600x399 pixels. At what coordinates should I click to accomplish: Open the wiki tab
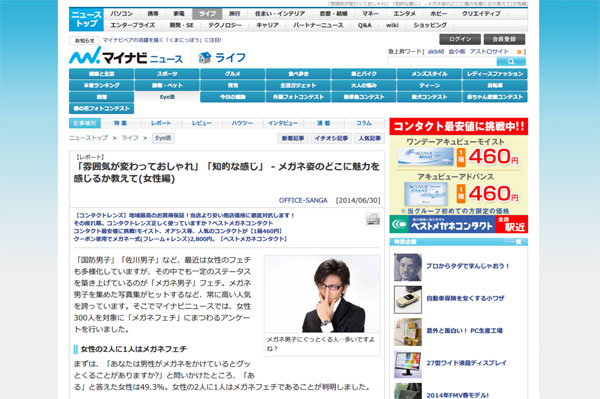click(392, 25)
